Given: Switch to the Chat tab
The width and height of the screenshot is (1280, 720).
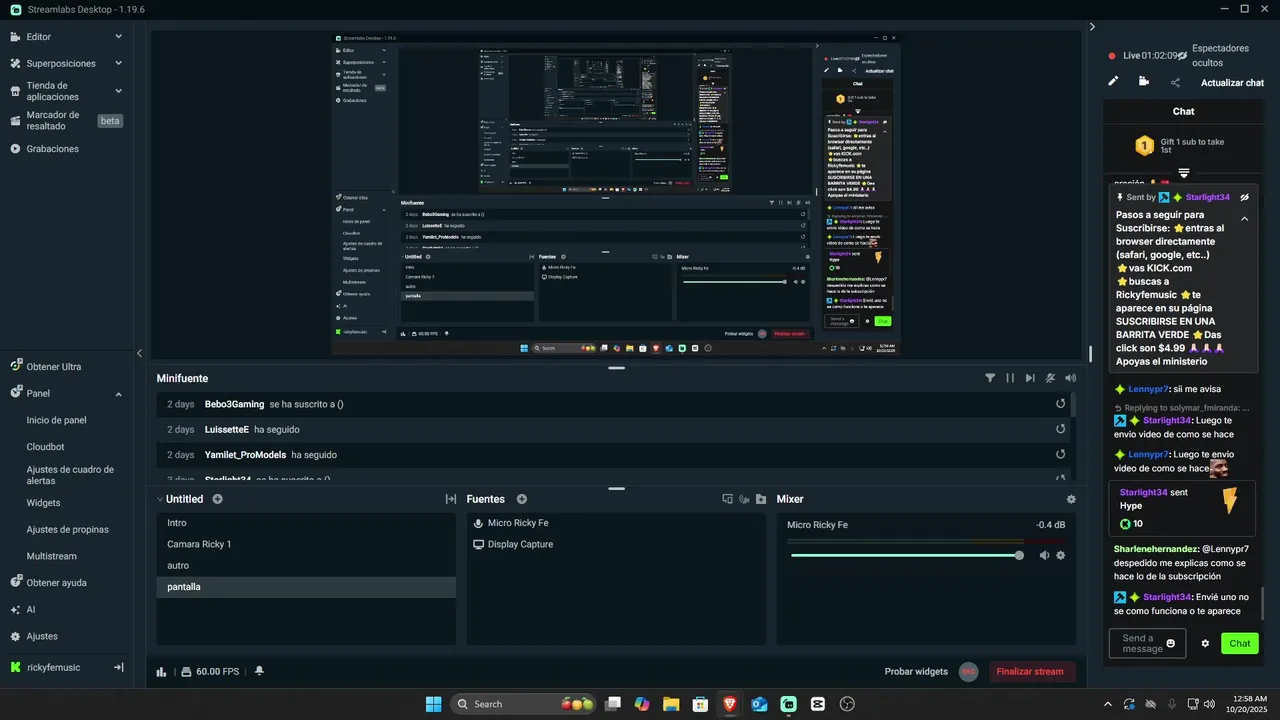Looking at the screenshot, I should tap(1183, 111).
